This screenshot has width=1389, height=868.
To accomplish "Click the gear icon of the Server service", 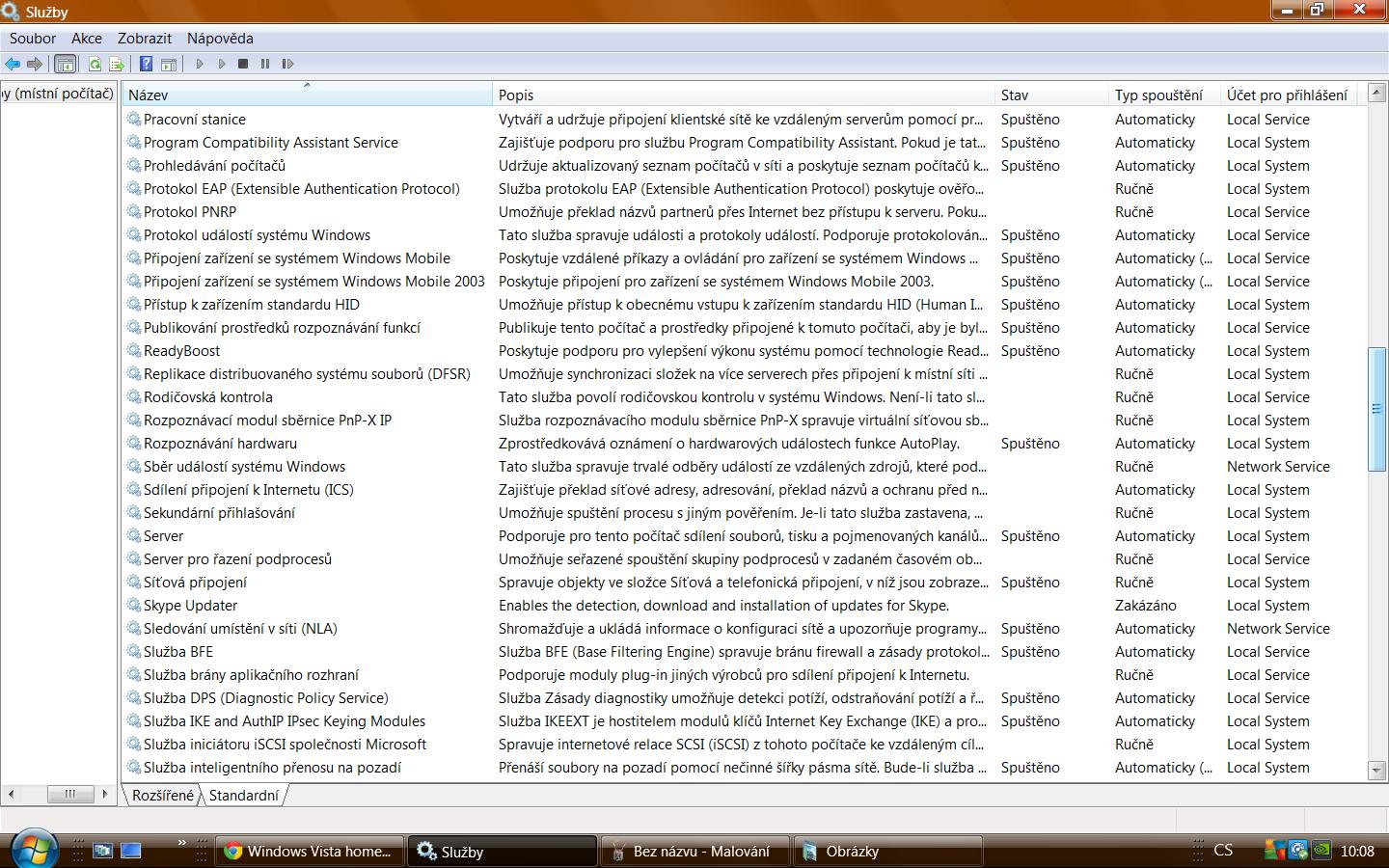I will pos(134,536).
